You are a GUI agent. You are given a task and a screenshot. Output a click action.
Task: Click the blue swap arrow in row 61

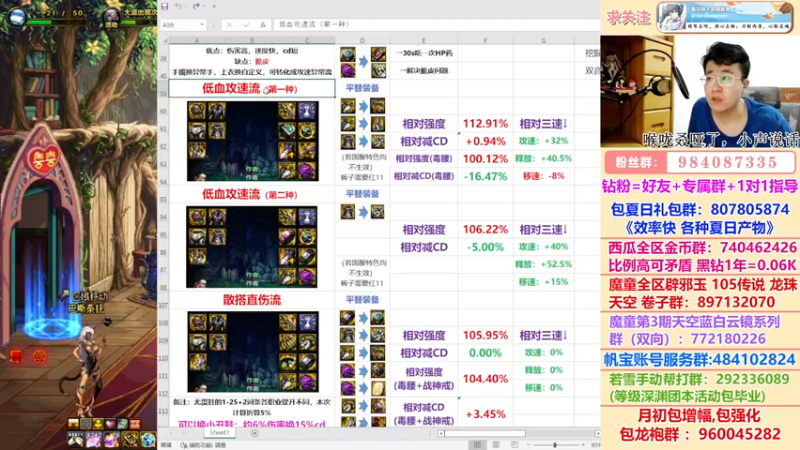[x=363, y=124]
